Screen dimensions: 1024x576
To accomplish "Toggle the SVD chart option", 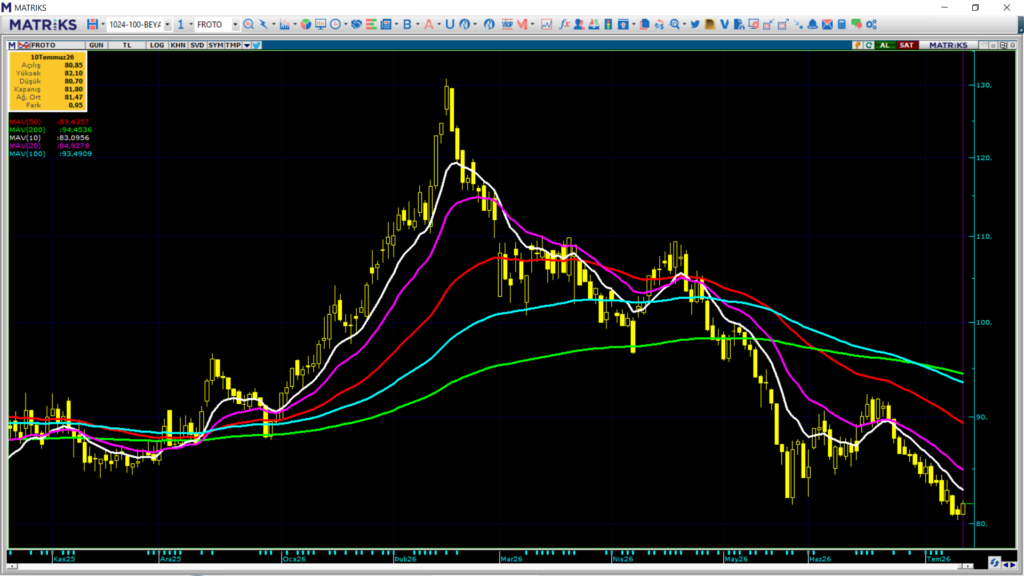I will (197, 45).
